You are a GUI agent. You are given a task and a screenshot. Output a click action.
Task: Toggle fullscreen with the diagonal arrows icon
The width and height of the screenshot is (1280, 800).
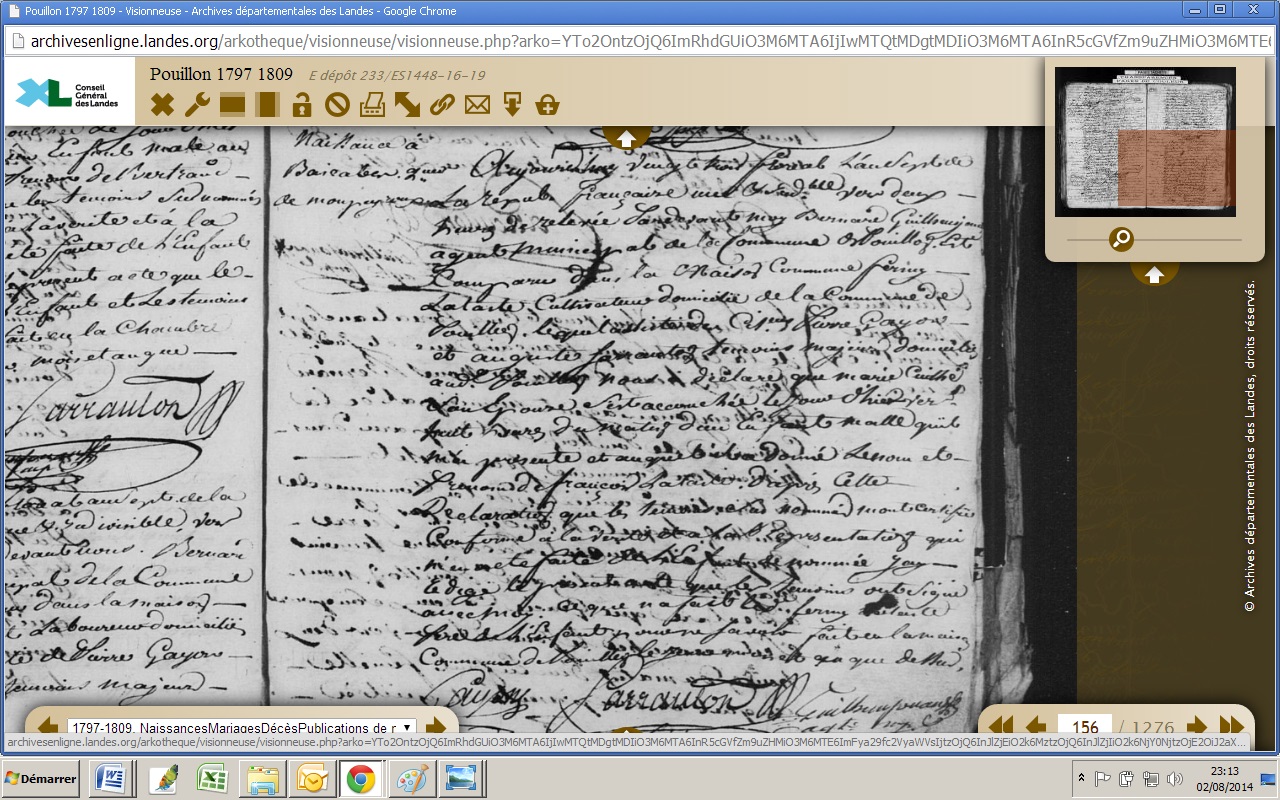point(407,104)
